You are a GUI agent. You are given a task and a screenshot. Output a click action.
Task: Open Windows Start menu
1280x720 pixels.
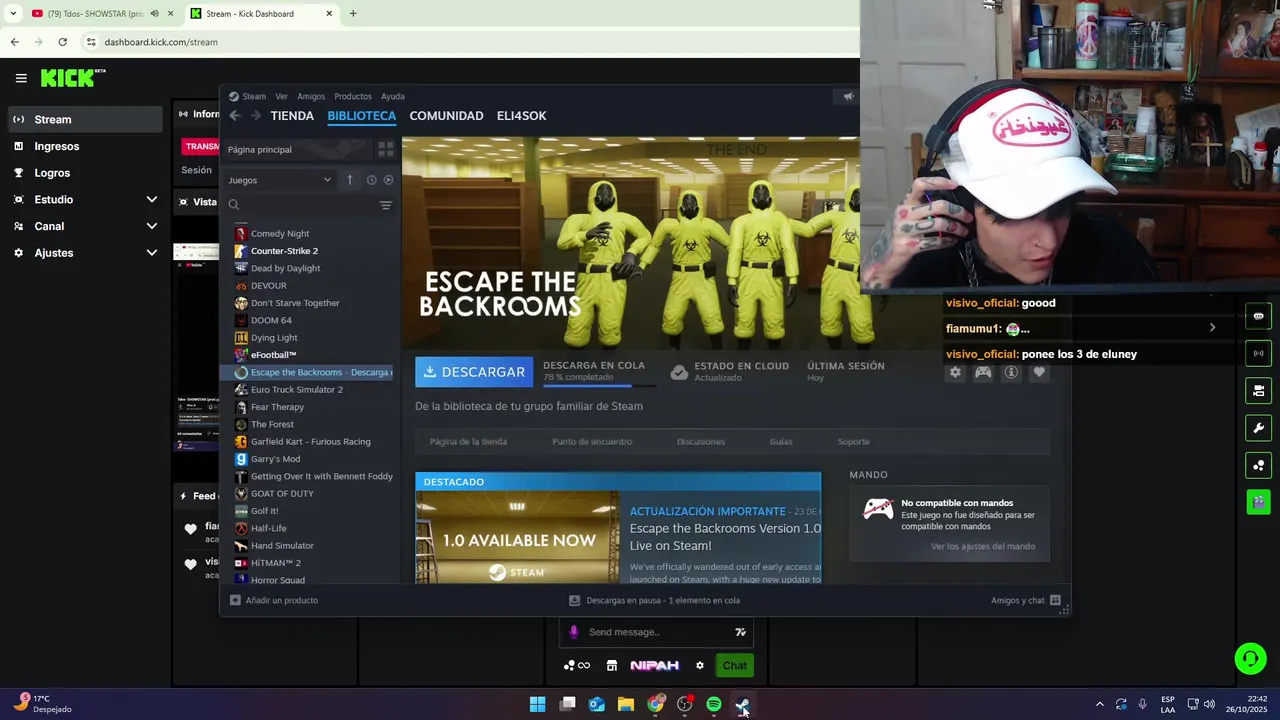coord(537,704)
